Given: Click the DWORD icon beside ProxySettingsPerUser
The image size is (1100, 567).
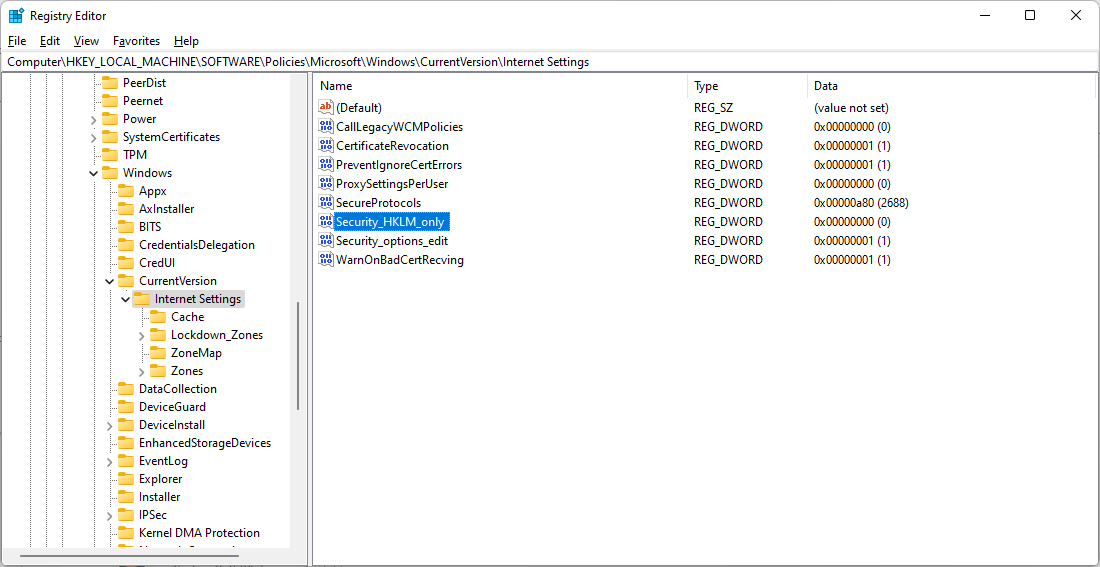Looking at the screenshot, I should pyautogui.click(x=326, y=184).
